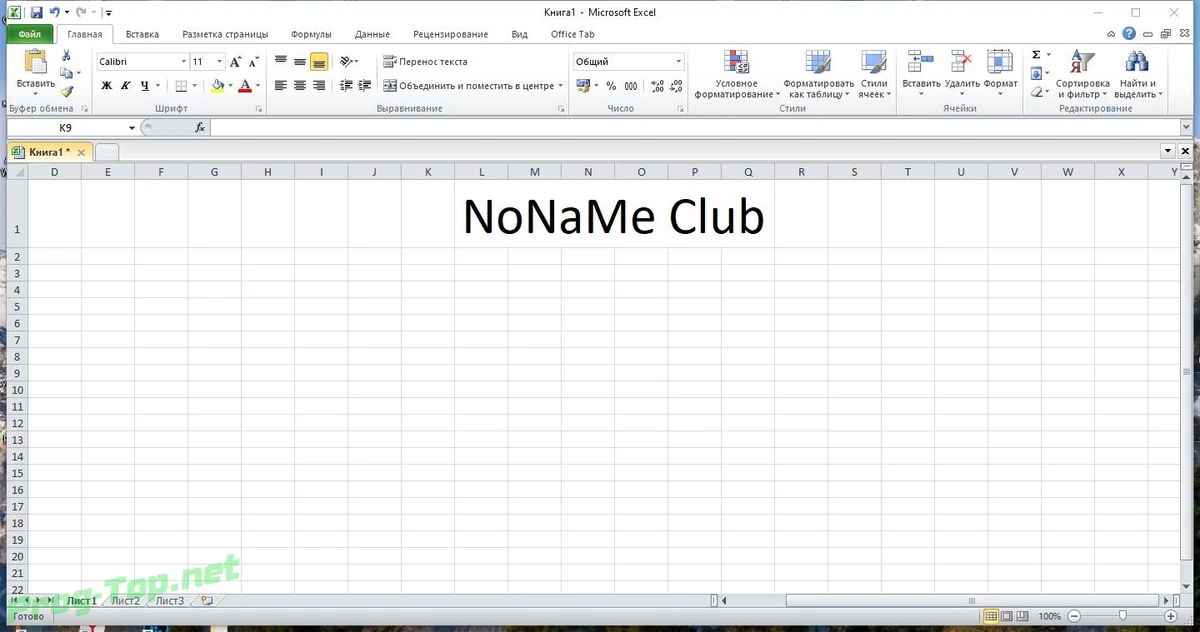Click Decrease Decimal icon

(676, 86)
